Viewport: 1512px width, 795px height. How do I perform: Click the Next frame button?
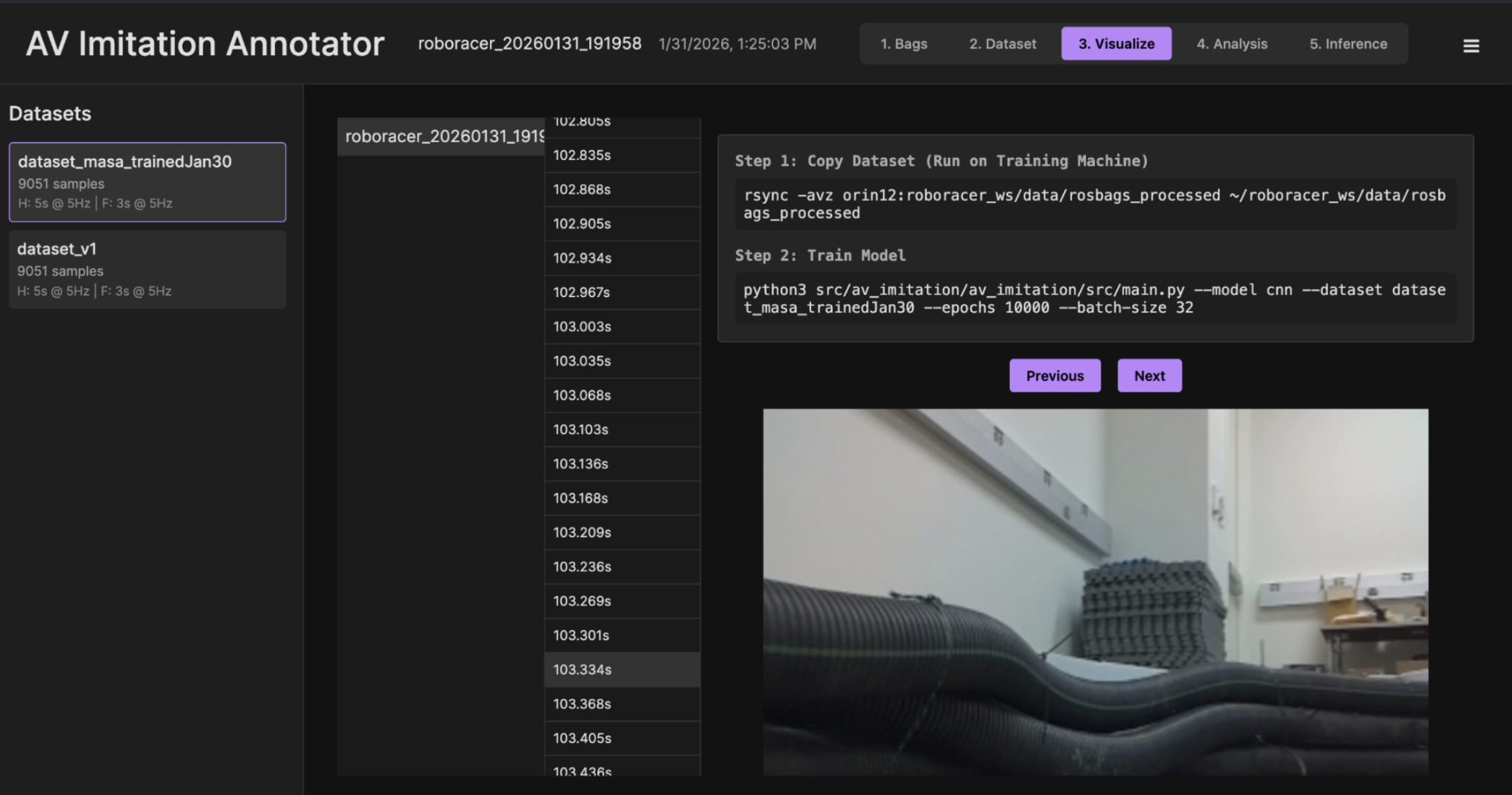point(1149,376)
